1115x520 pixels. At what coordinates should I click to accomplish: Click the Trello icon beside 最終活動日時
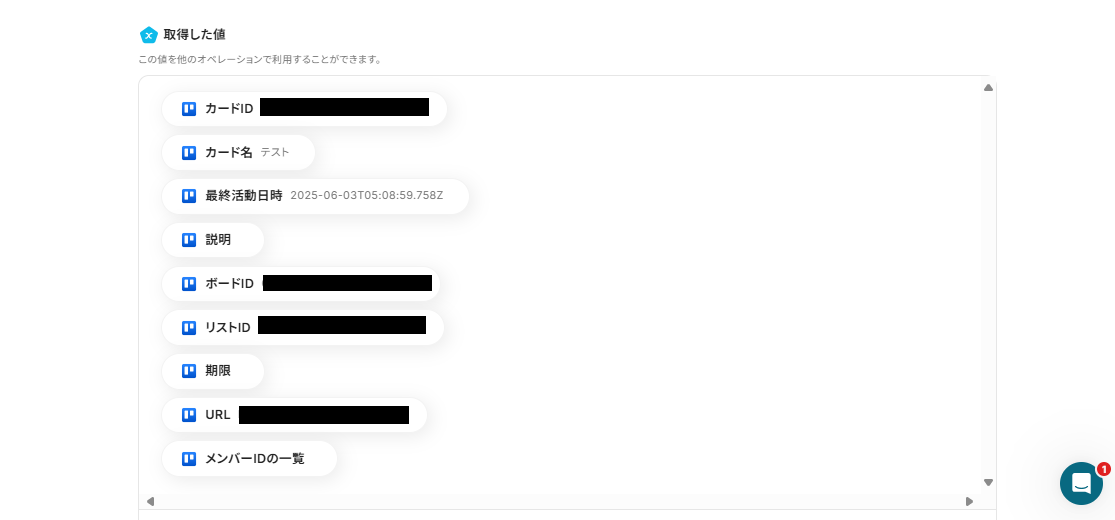pos(188,196)
